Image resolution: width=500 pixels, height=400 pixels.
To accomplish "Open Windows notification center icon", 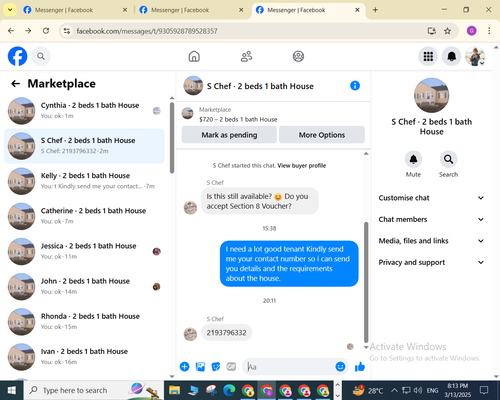I will 484,390.
